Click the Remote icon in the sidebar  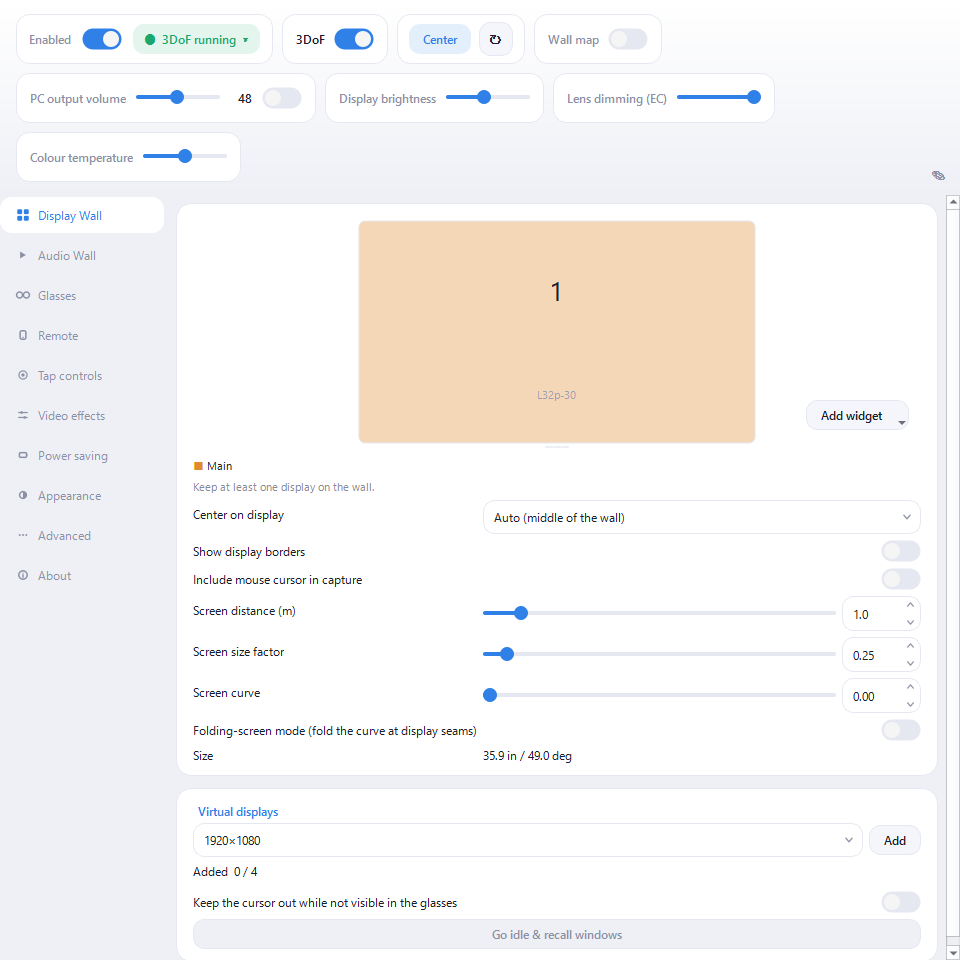[x=23, y=335]
